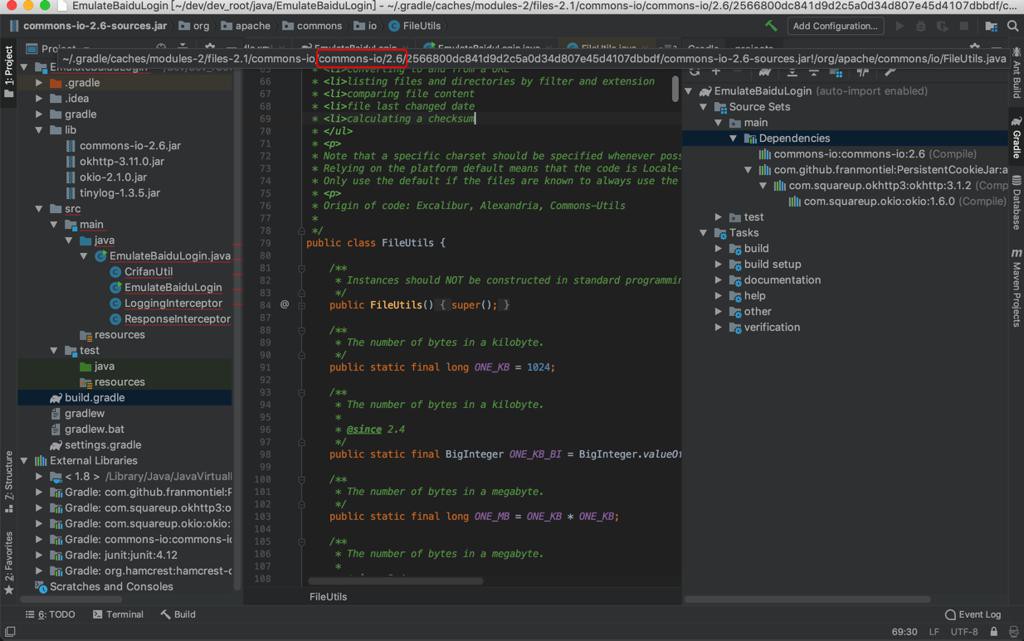Click the editor vertical scrollbar thumb
The width and height of the screenshot is (1024, 641).
pos(676,90)
